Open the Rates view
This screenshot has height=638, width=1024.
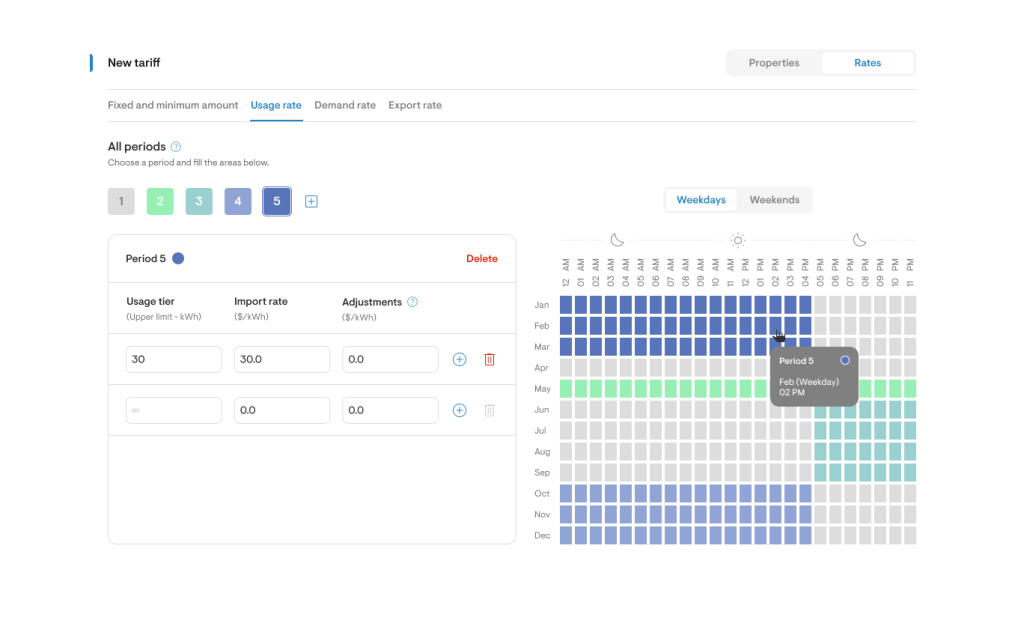[x=867, y=63]
